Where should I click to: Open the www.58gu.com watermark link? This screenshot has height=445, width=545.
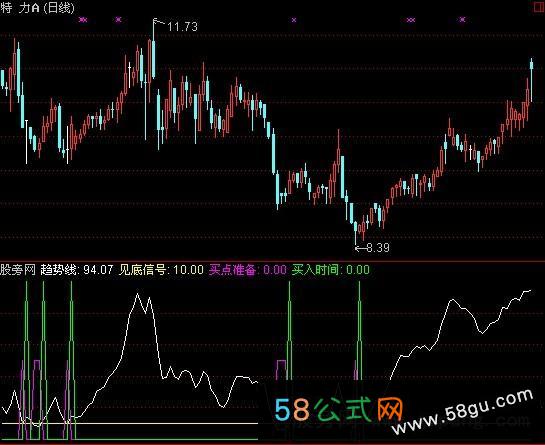pos(463,412)
